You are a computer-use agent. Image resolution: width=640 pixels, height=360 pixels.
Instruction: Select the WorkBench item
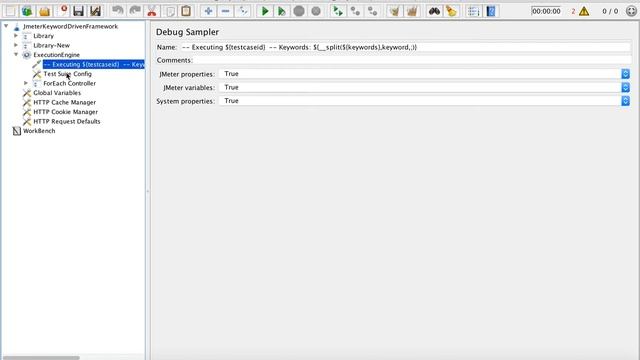pos(39,131)
